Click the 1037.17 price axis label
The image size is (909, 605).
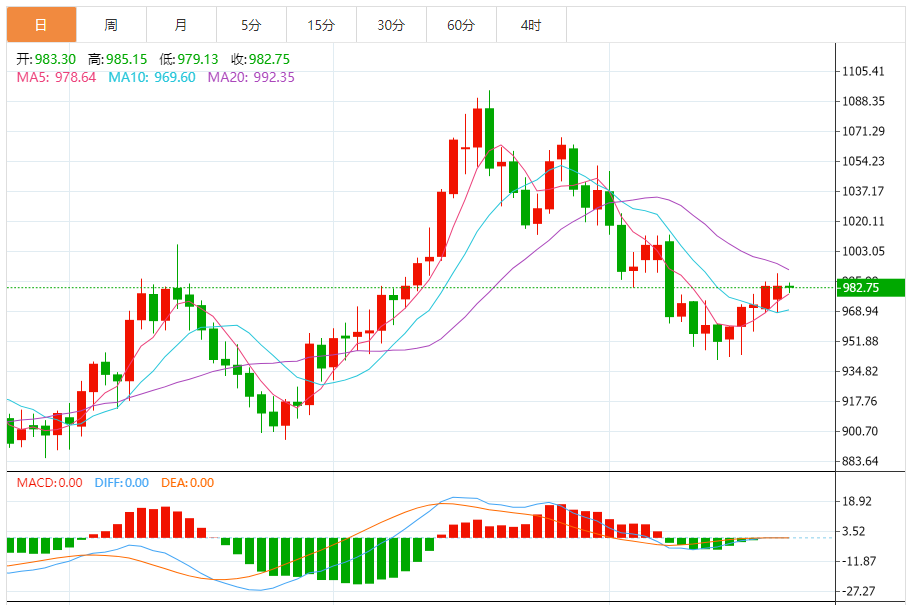(863, 191)
